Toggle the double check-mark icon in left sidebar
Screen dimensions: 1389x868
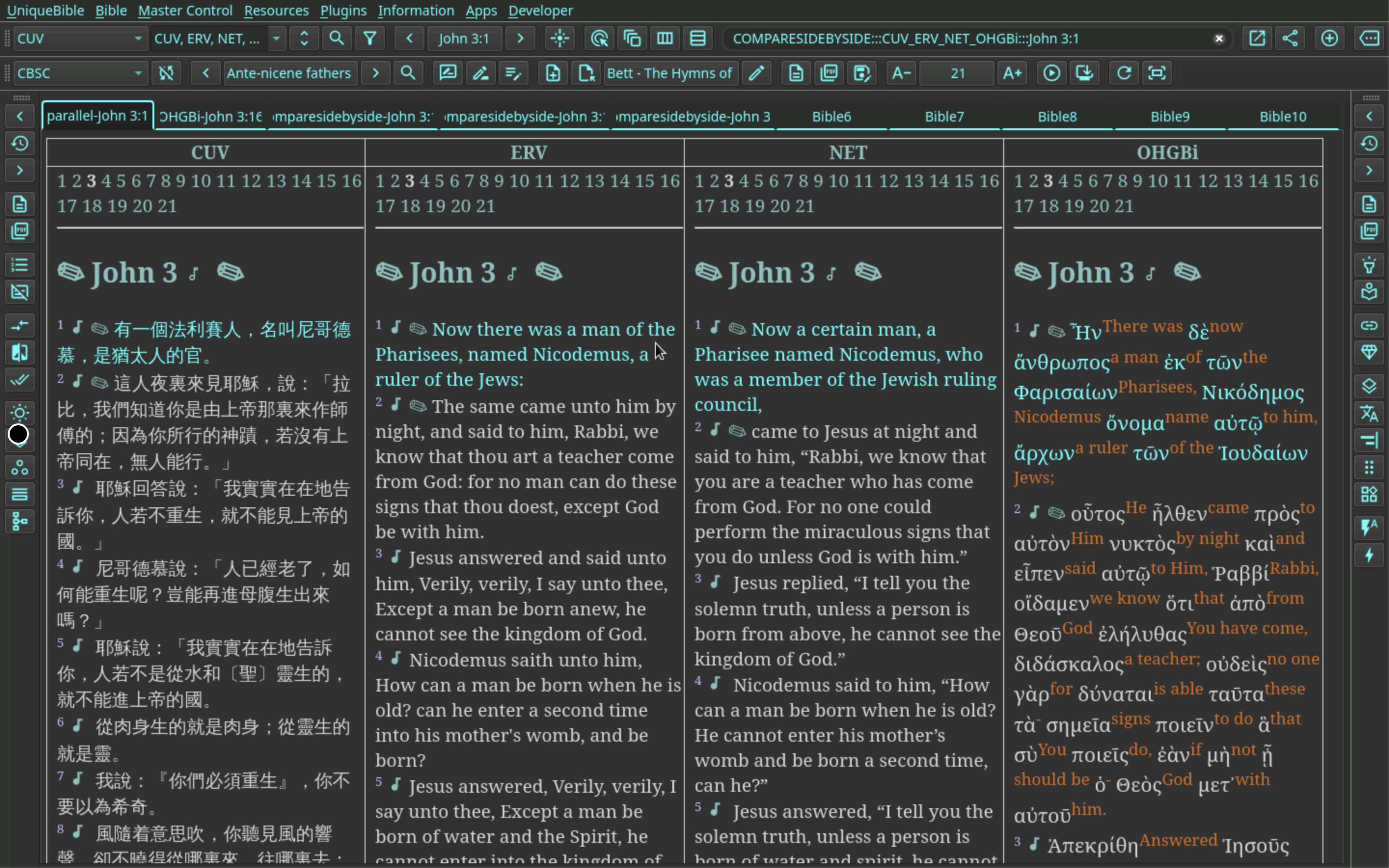[x=19, y=380]
